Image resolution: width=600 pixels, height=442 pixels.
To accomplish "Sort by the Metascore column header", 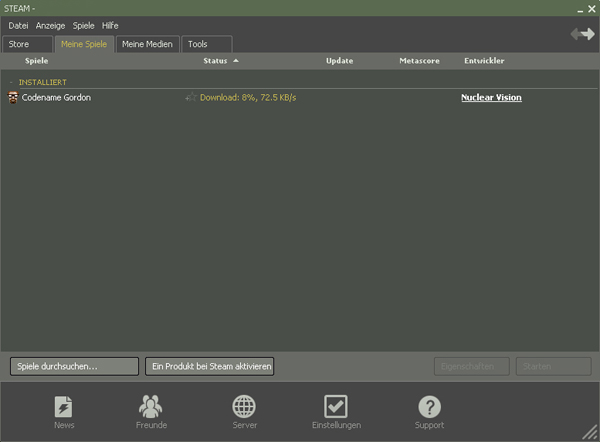I will coord(419,61).
